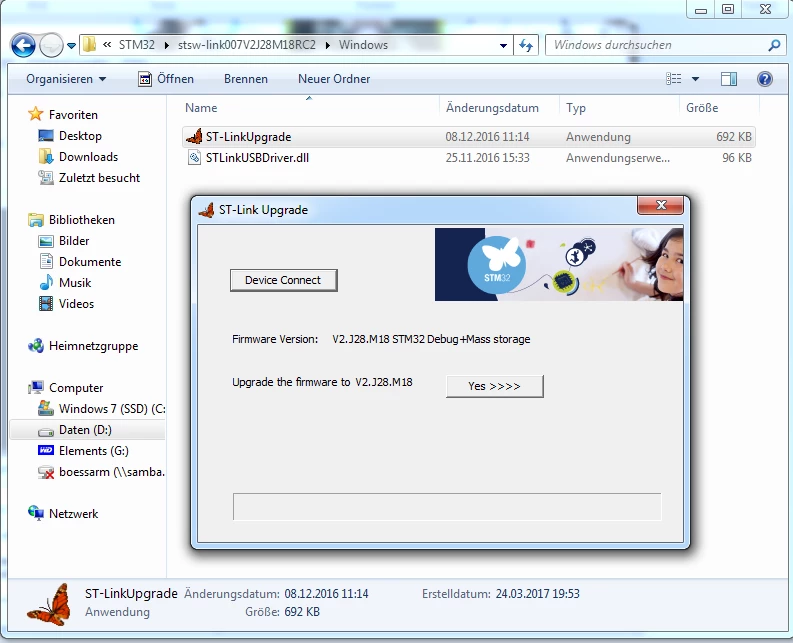The width and height of the screenshot is (793, 643).
Task: Click the Yes >>>> upgrade button
Action: tap(495, 386)
